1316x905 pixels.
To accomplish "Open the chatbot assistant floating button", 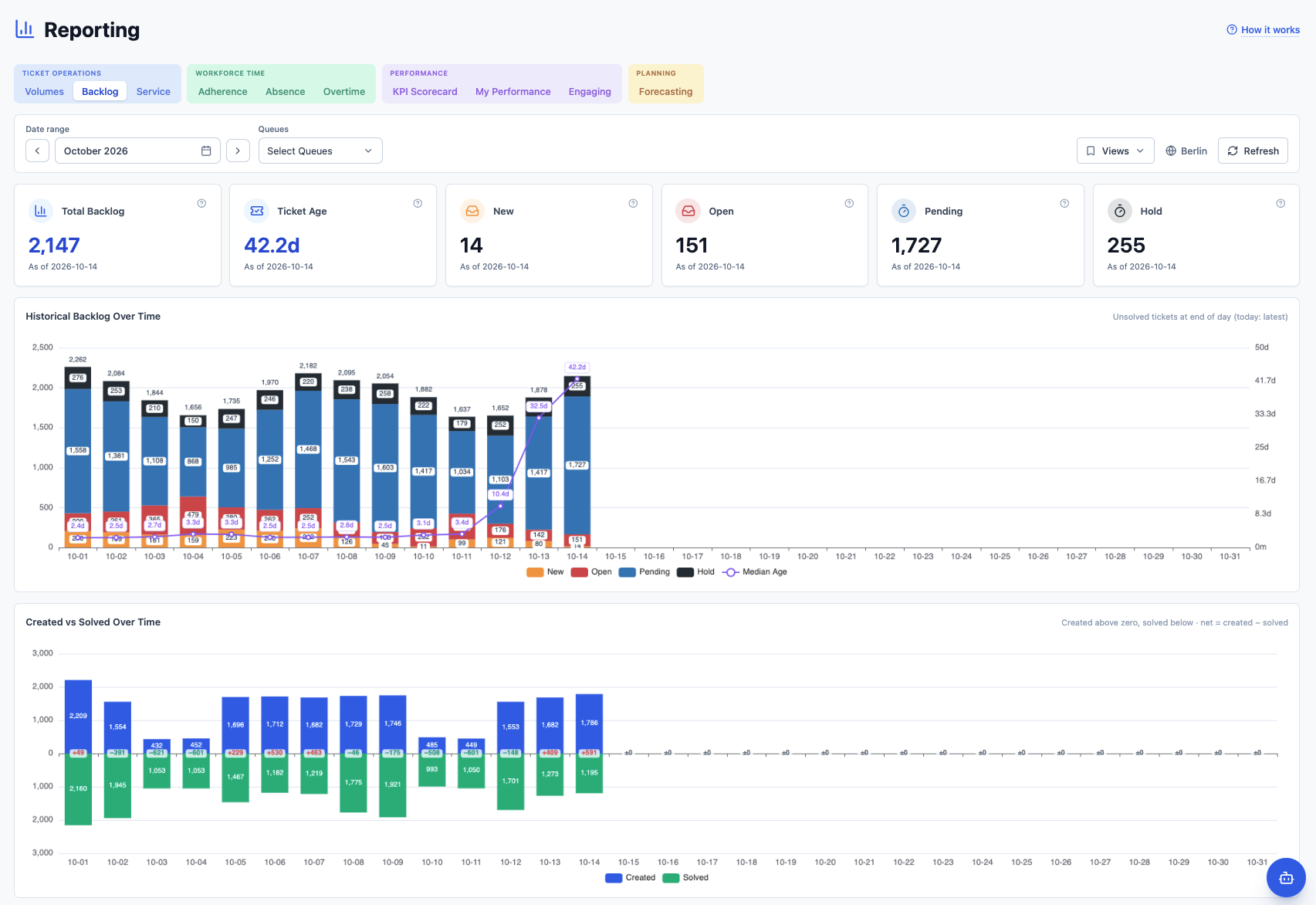I will pyautogui.click(x=1286, y=878).
